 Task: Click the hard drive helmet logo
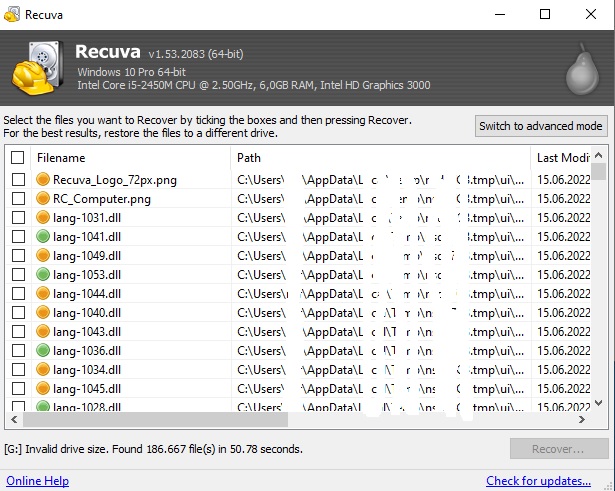coord(38,68)
